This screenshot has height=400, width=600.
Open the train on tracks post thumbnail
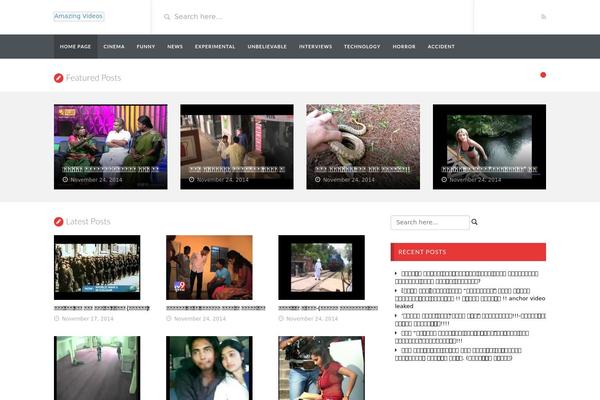pos(321,268)
